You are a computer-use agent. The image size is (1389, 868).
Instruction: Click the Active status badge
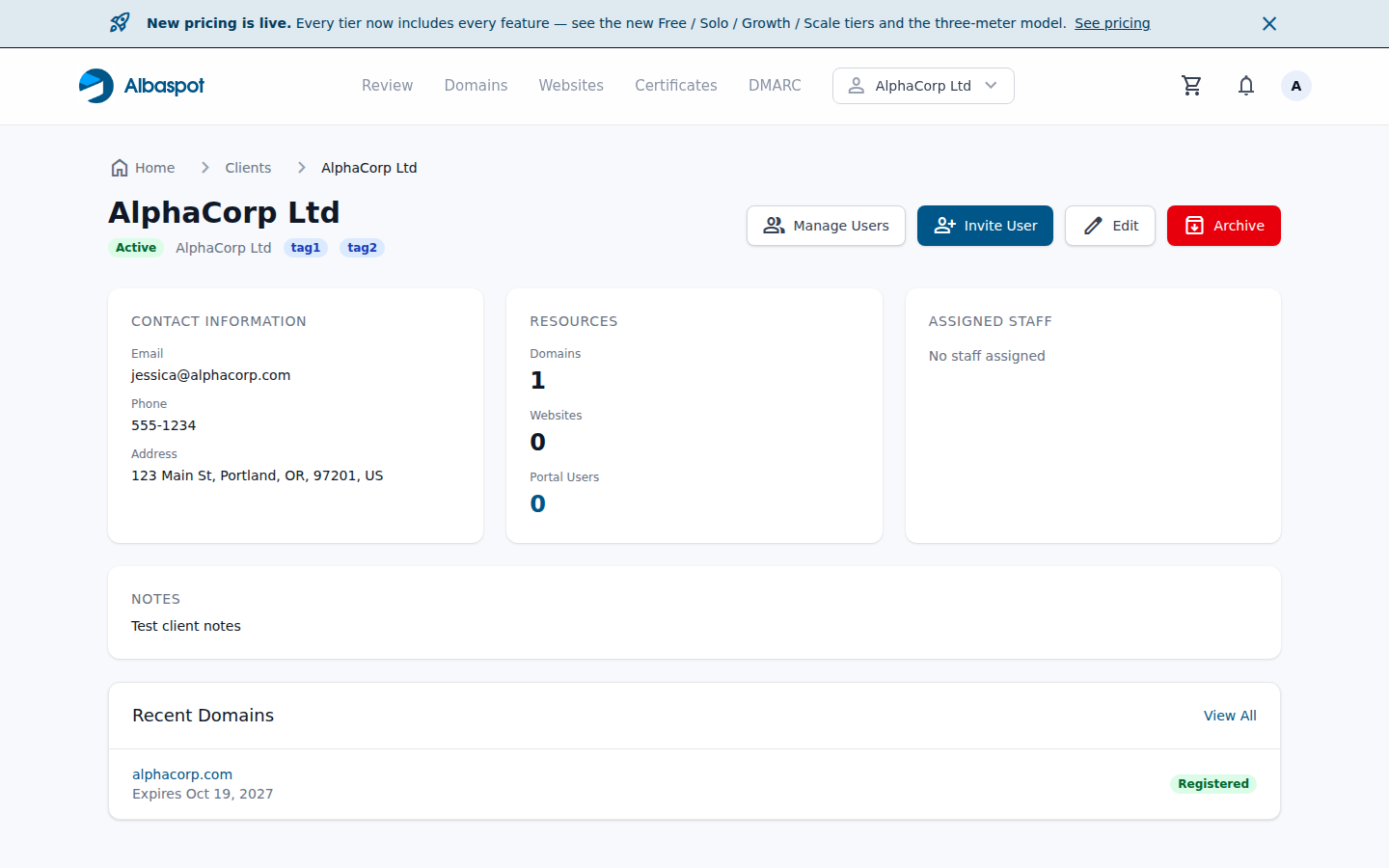tap(136, 248)
